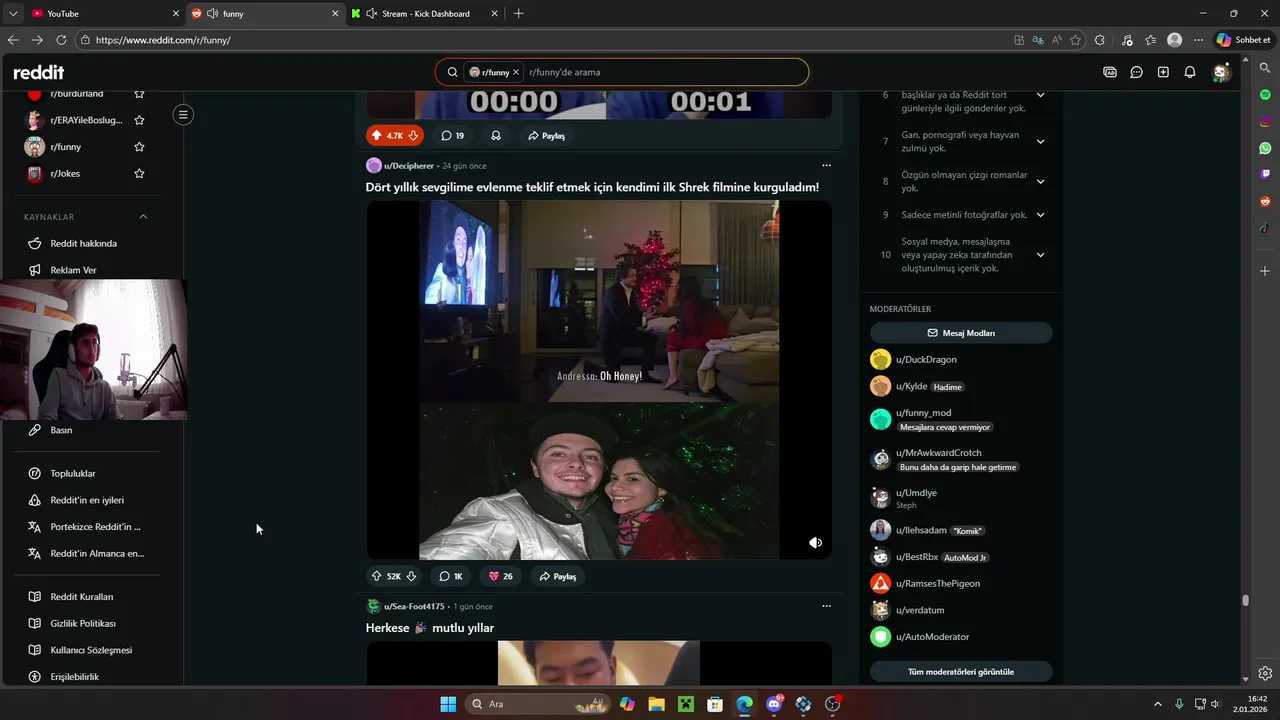Unmute the Shrek proposal video
The image size is (1280, 720).
coord(815,542)
